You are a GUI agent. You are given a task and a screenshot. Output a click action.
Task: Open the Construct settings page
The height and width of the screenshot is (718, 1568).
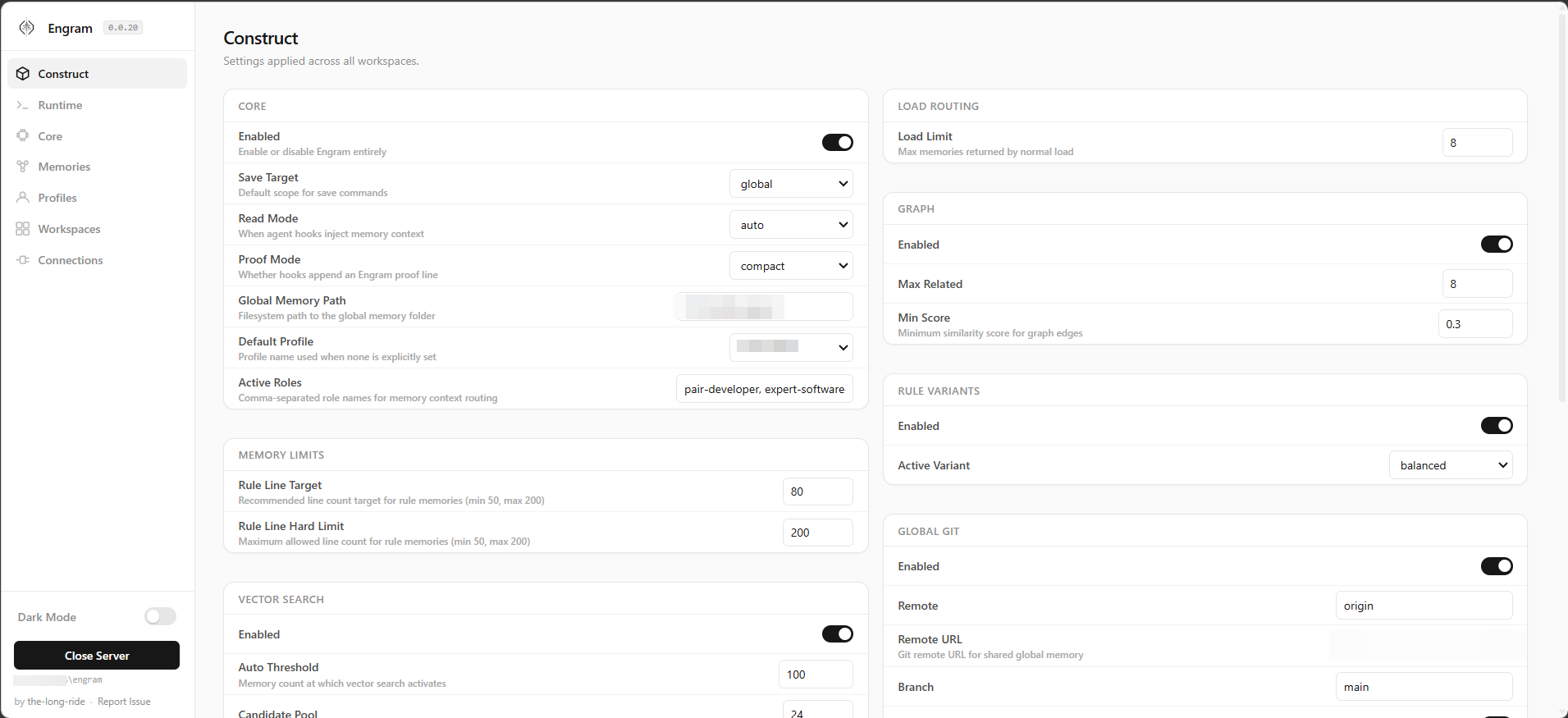[97, 74]
